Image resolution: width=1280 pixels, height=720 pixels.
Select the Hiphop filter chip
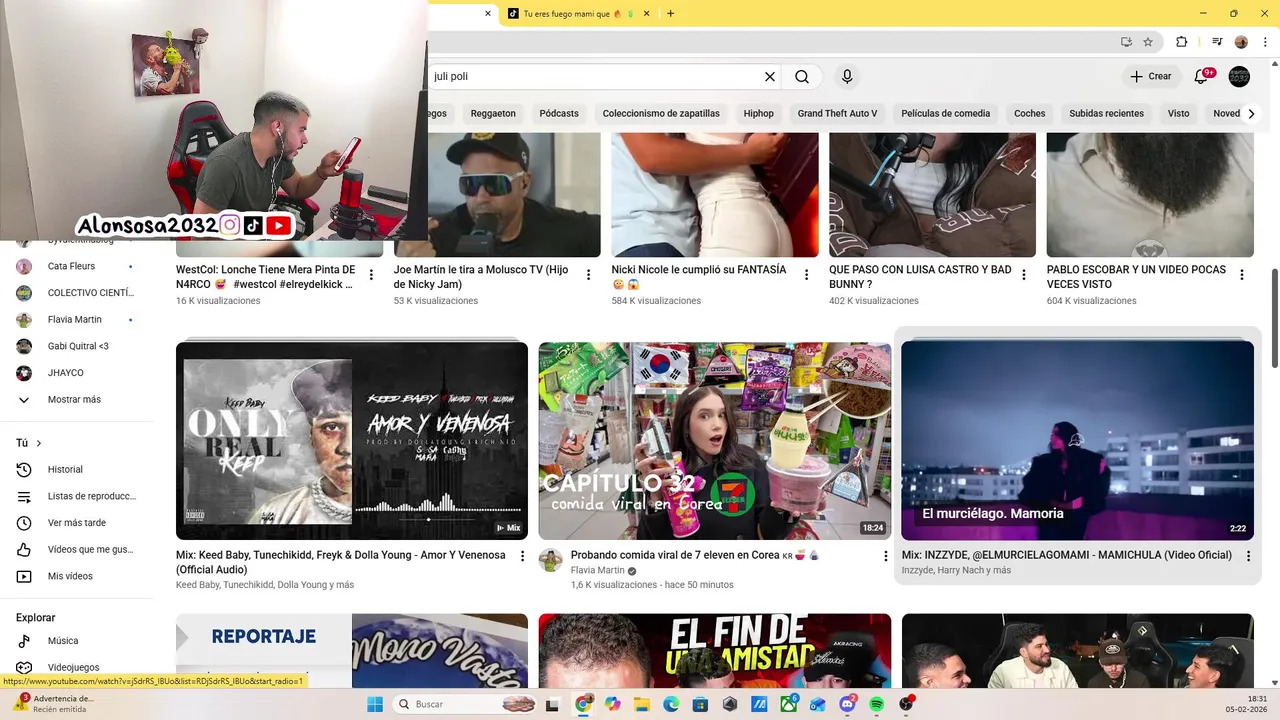(759, 114)
